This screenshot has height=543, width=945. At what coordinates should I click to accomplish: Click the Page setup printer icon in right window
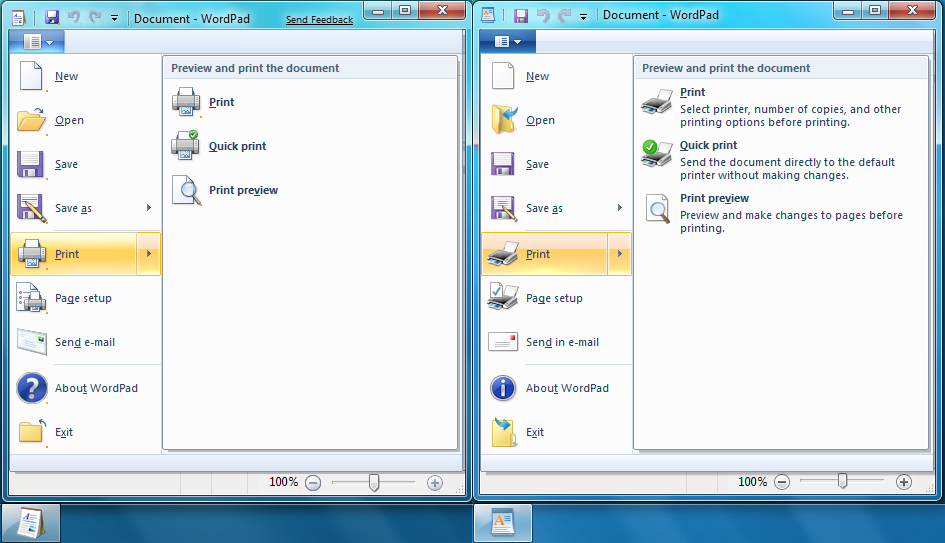click(503, 296)
